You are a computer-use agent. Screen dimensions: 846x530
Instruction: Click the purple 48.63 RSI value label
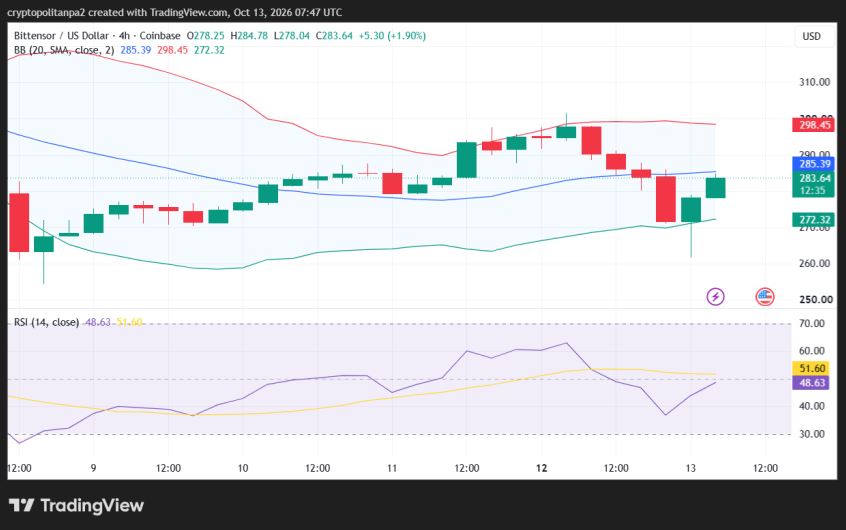tap(812, 383)
